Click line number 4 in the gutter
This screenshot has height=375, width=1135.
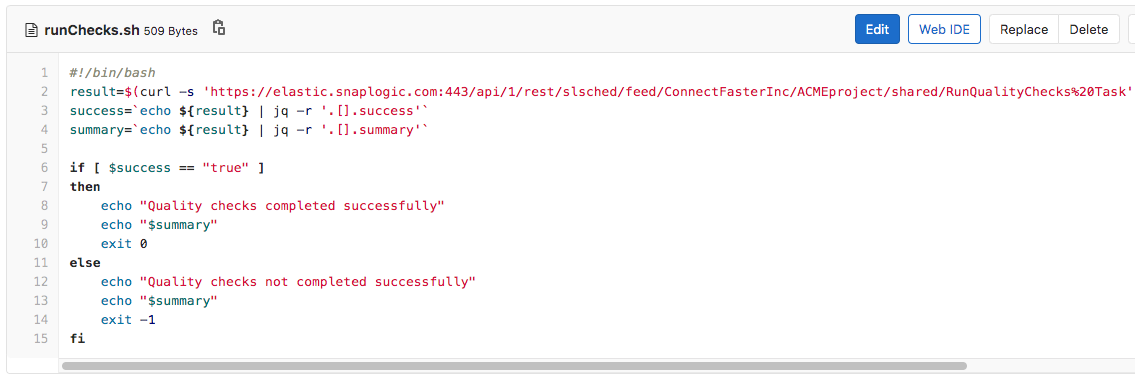44,130
